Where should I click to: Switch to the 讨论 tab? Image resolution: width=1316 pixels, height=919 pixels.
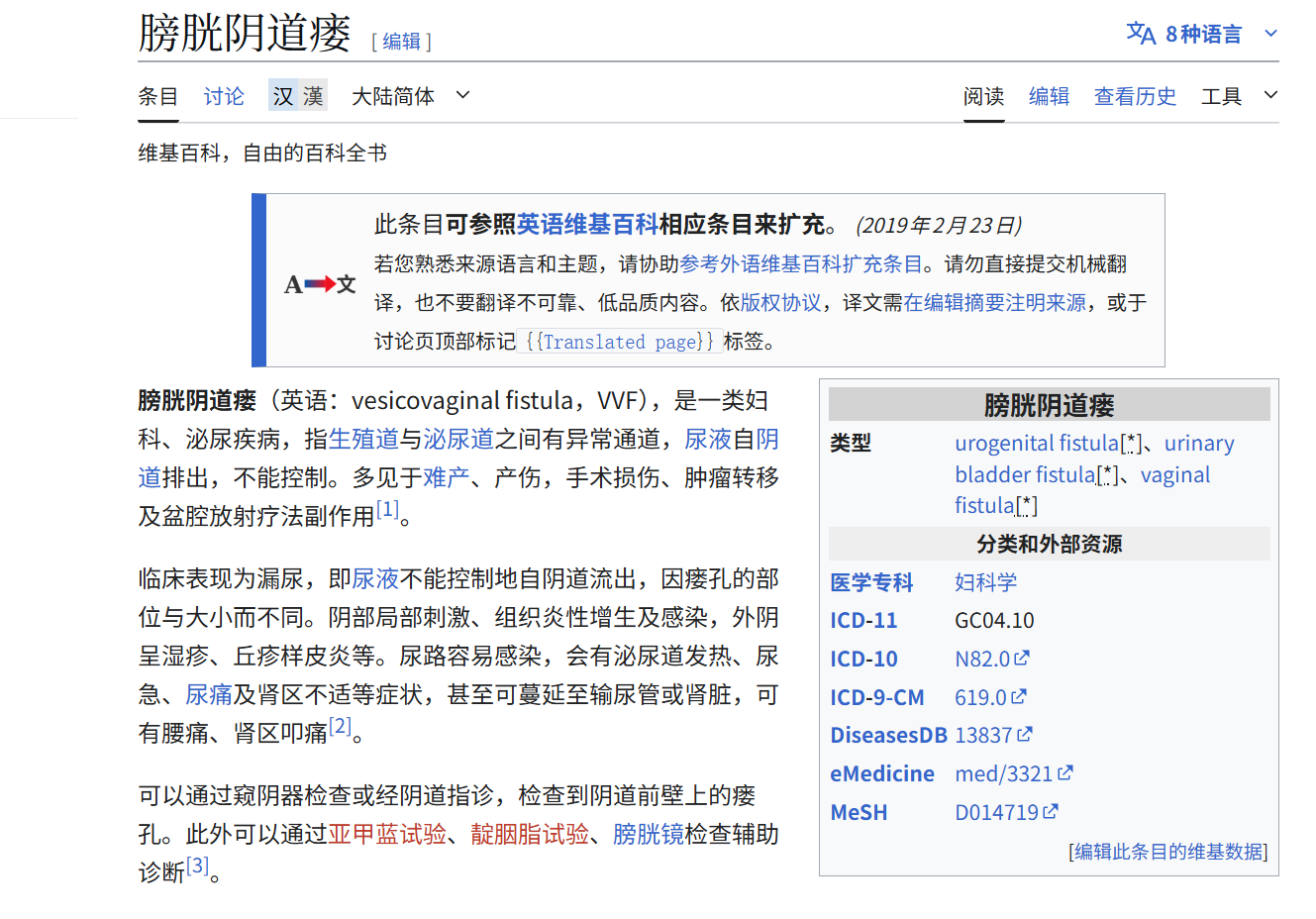pyautogui.click(x=224, y=96)
